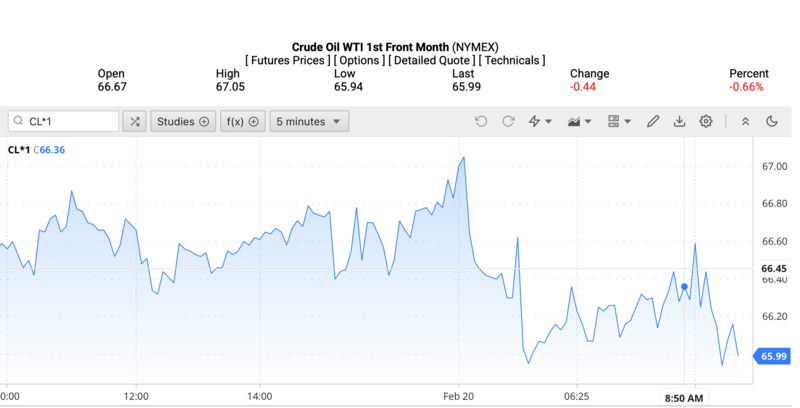Click the highlighted data point on the chart line
The height and width of the screenshot is (408, 800).
(x=684, y=287)
